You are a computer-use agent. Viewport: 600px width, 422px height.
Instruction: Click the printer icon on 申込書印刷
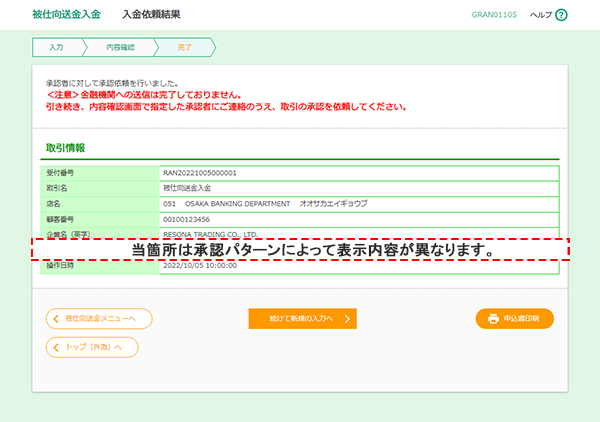tap(493, 319)
